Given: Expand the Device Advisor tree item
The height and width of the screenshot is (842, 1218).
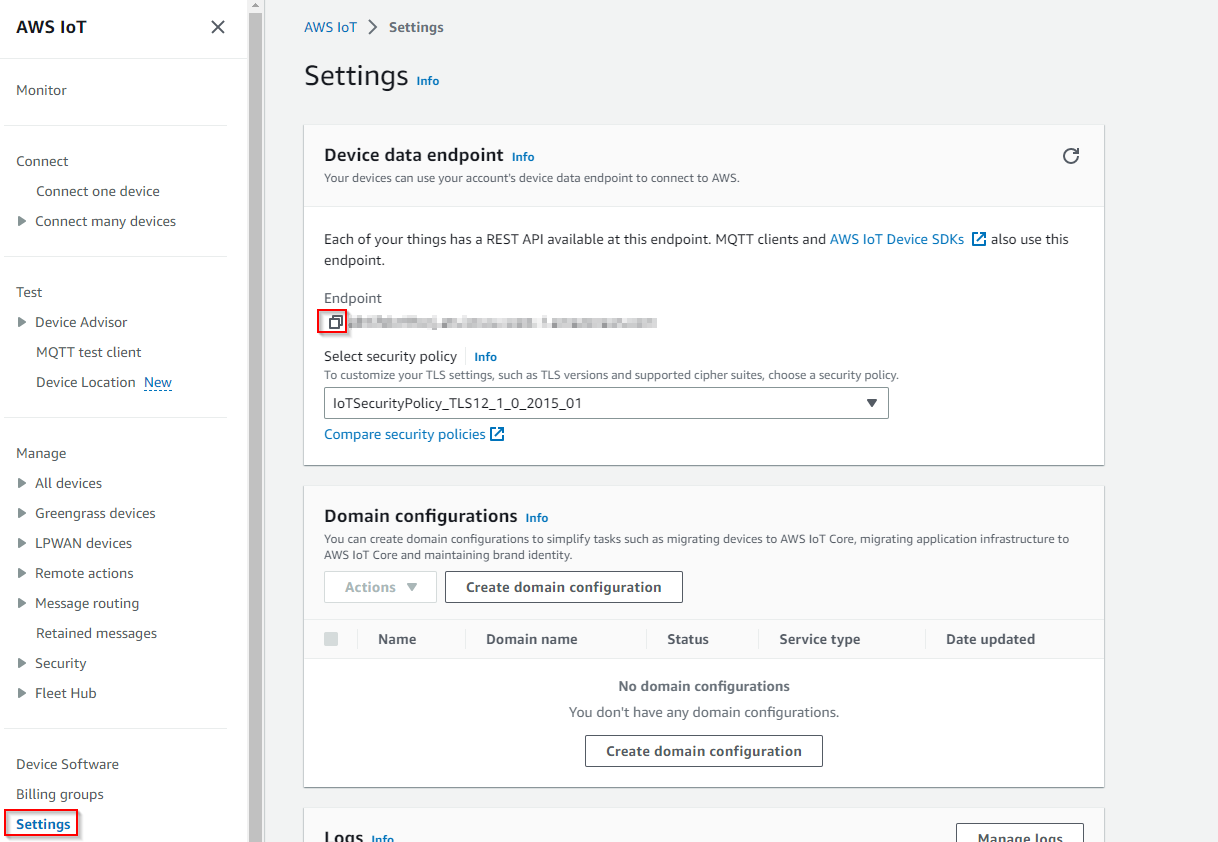Looking at the screenshot, I should pos(22,322).
